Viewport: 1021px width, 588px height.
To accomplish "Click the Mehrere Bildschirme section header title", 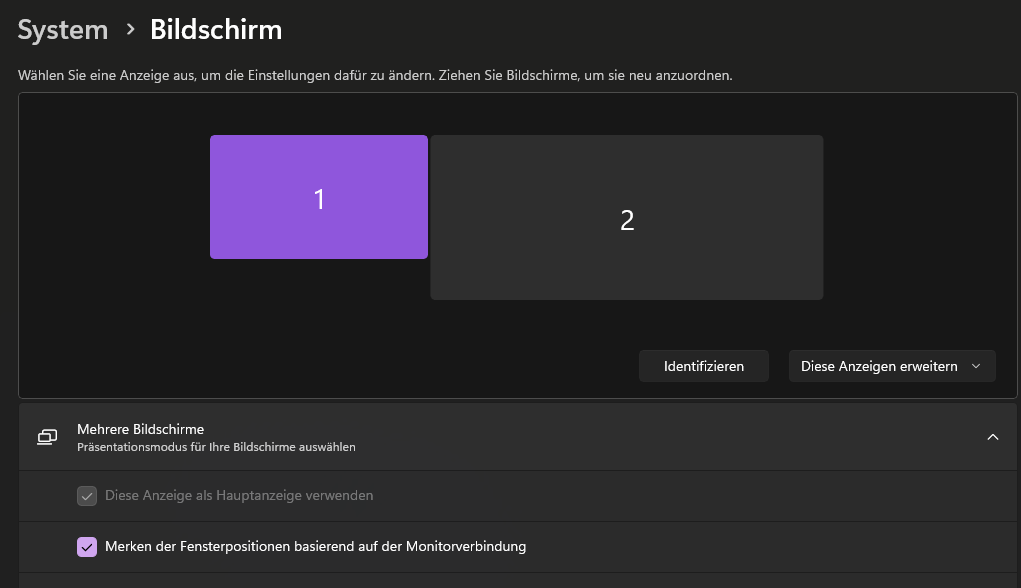I will [x=140, y=429].
